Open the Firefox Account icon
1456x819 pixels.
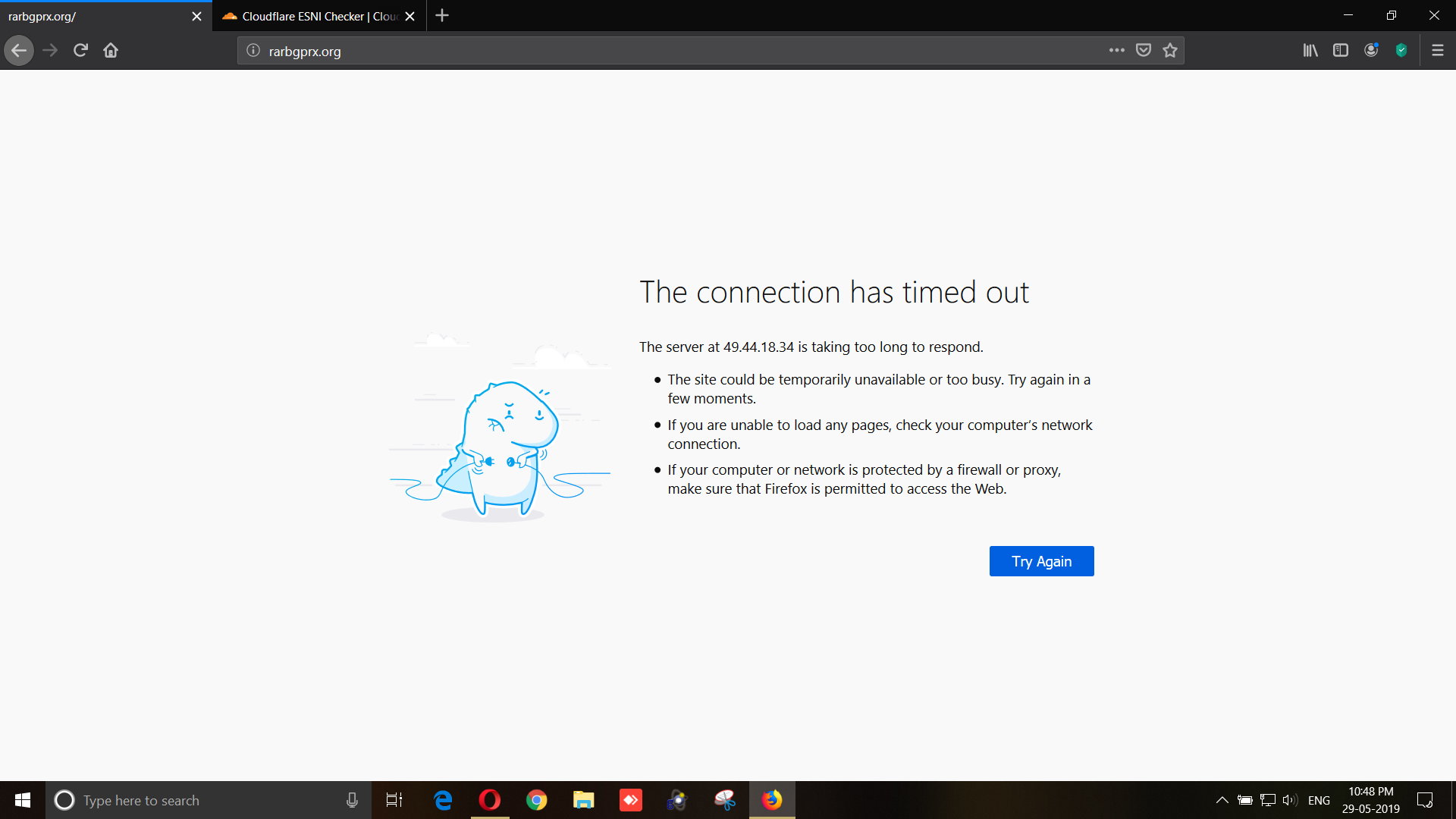click(1371, 51)
